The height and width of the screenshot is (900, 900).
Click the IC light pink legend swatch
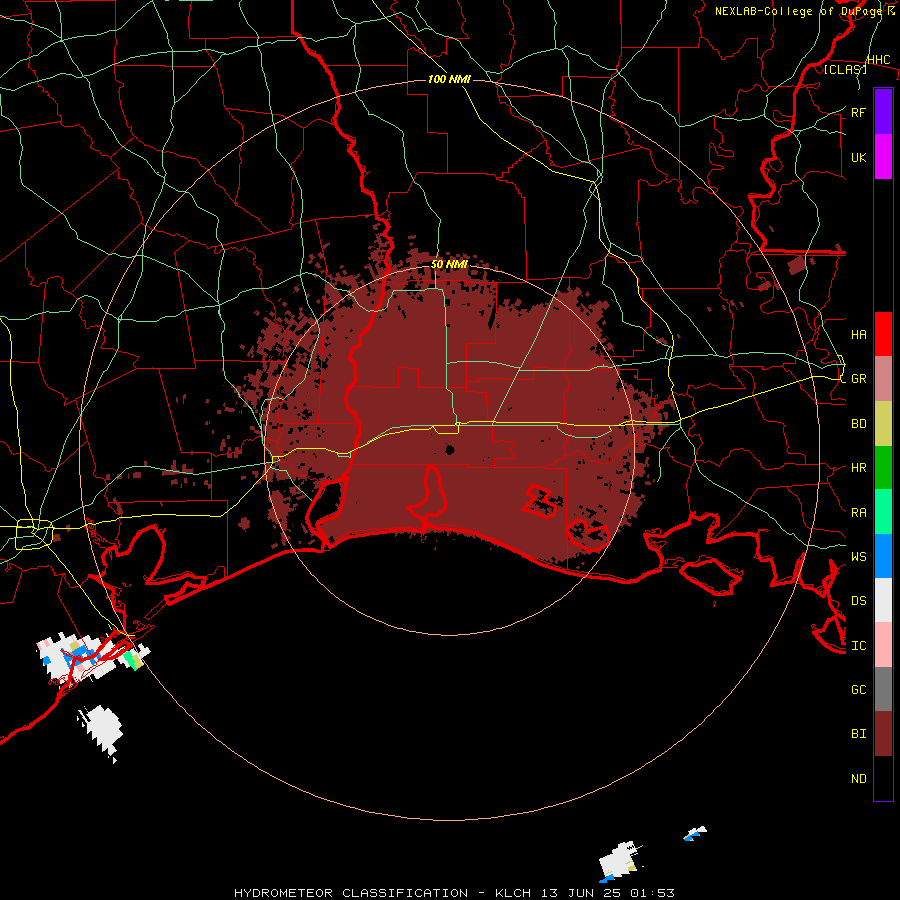coord(883,645)
